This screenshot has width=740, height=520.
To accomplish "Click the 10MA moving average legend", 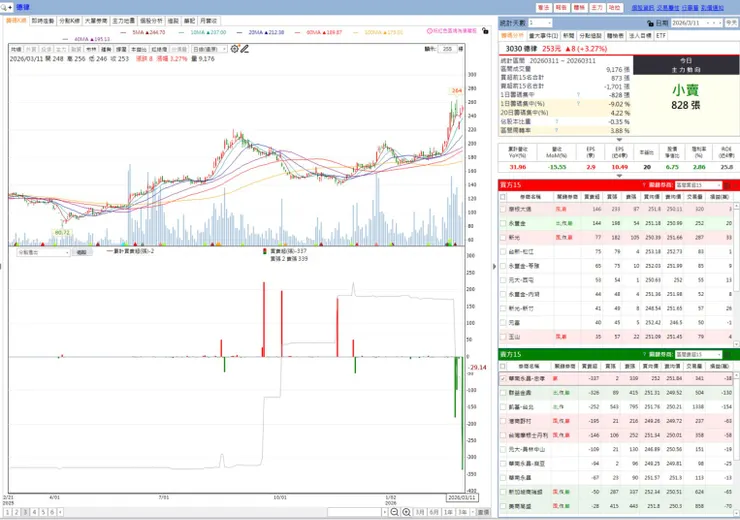I will pyautogui.click(x=202, y=32).
